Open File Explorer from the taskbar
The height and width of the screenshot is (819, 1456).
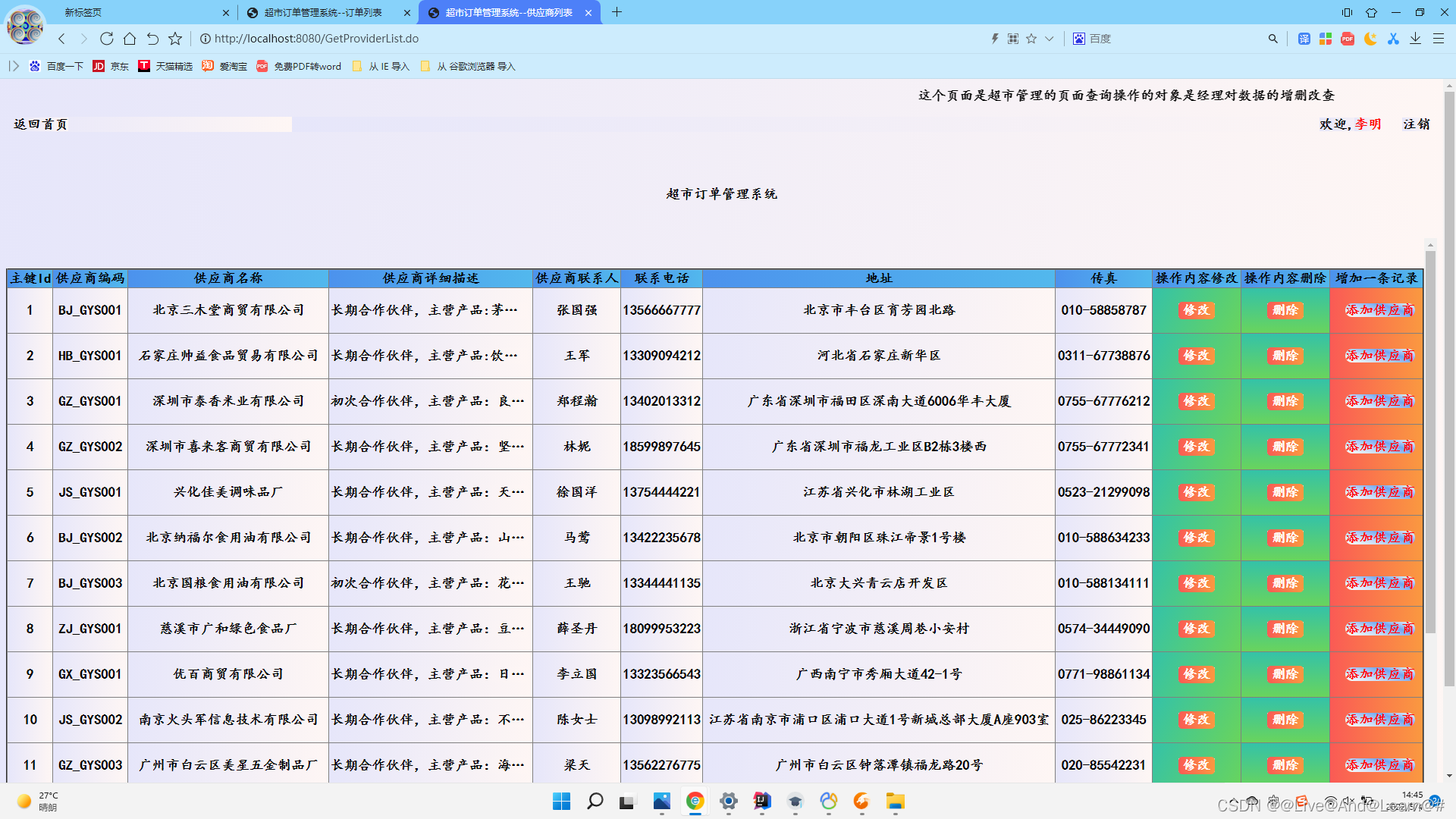[895, 802]
